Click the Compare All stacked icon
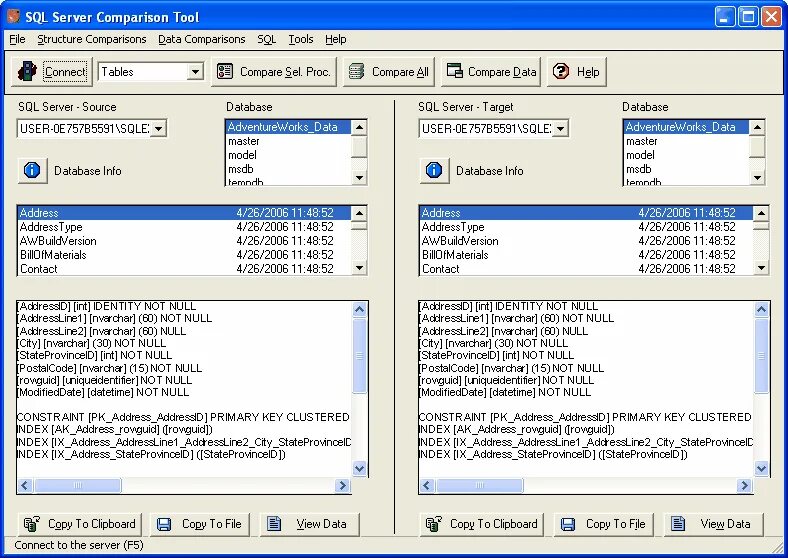 coord(356,71)
